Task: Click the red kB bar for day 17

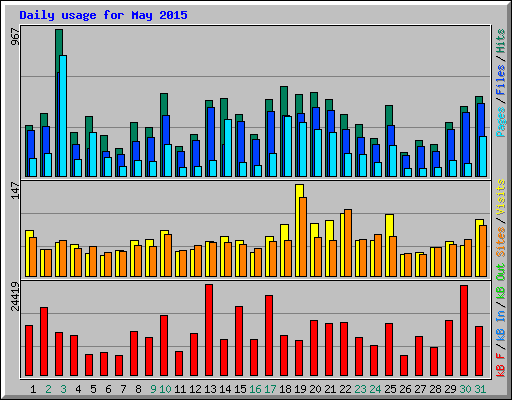Action: point(269,336)
